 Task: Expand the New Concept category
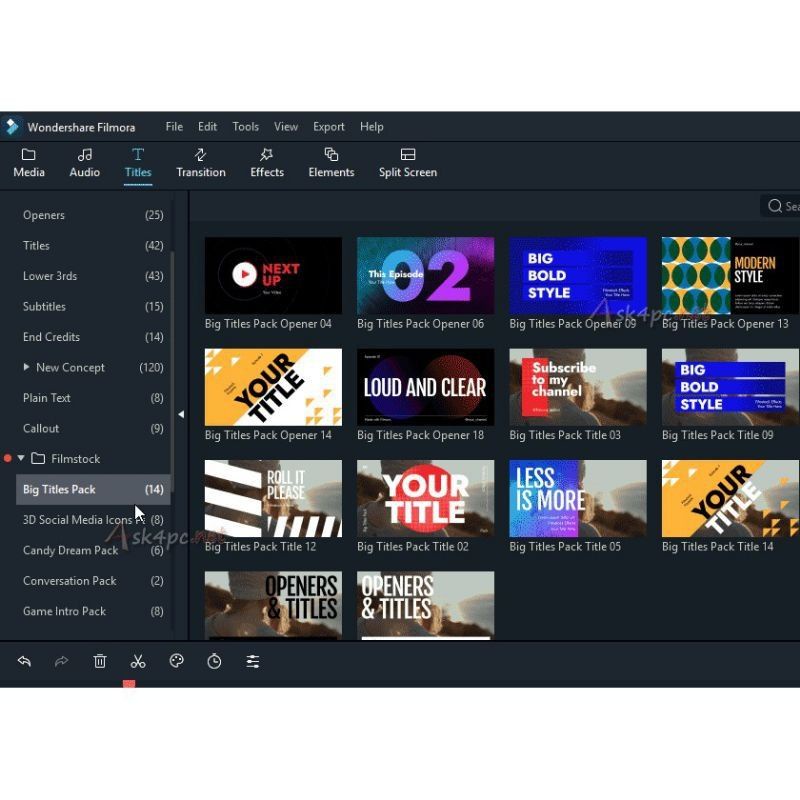pos(26,368)
